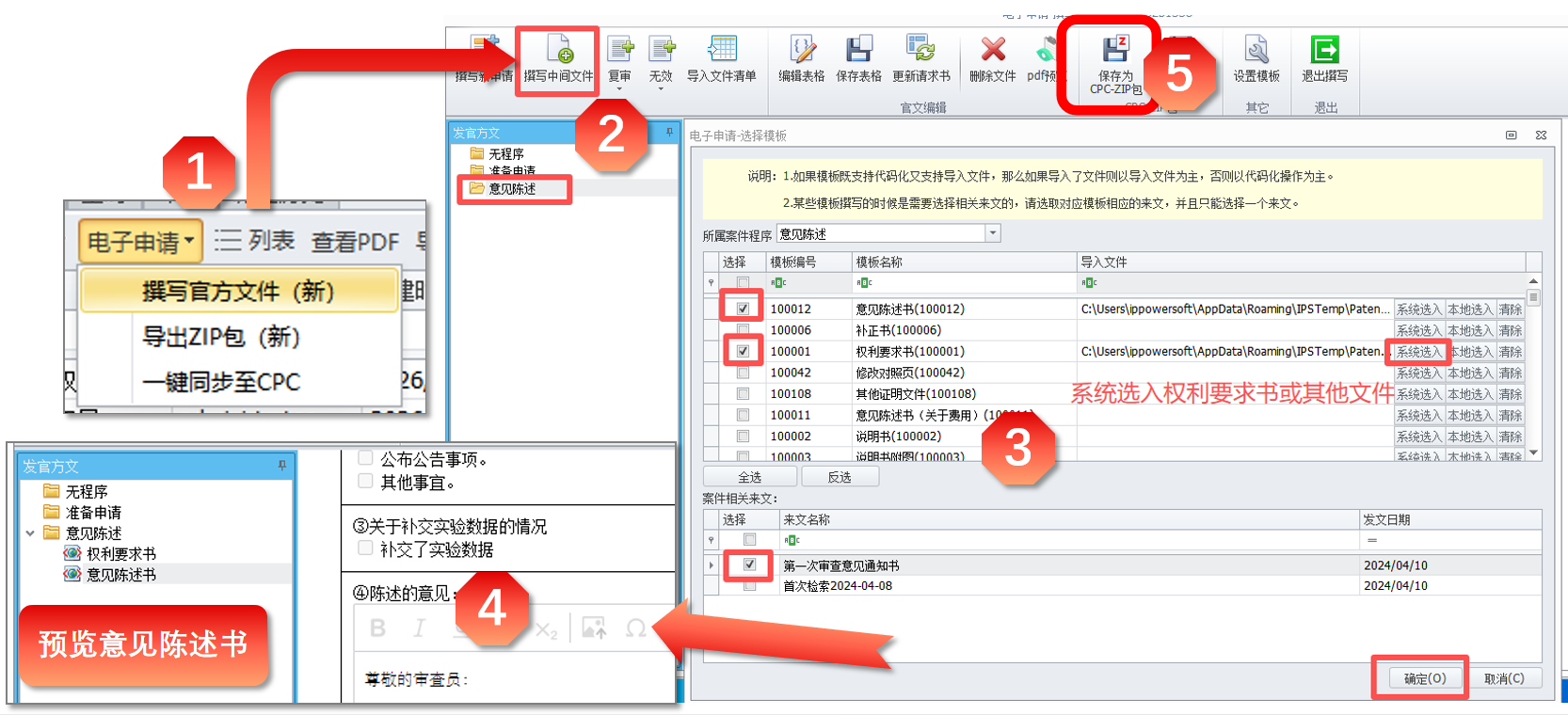The height and width of the screenshot is (715, 1568).
Task: Cancel with the 取消(C) button
Action: (x=1504, y=678)
